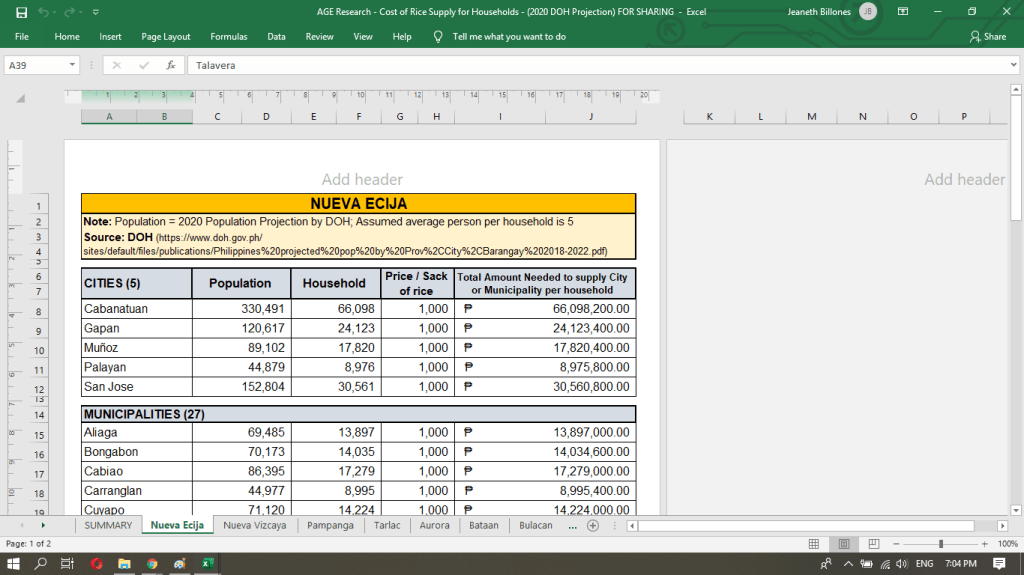Open the Formulas ribbon tab
This screenshot has width=1024, height=575.
(x=228, y=36)
